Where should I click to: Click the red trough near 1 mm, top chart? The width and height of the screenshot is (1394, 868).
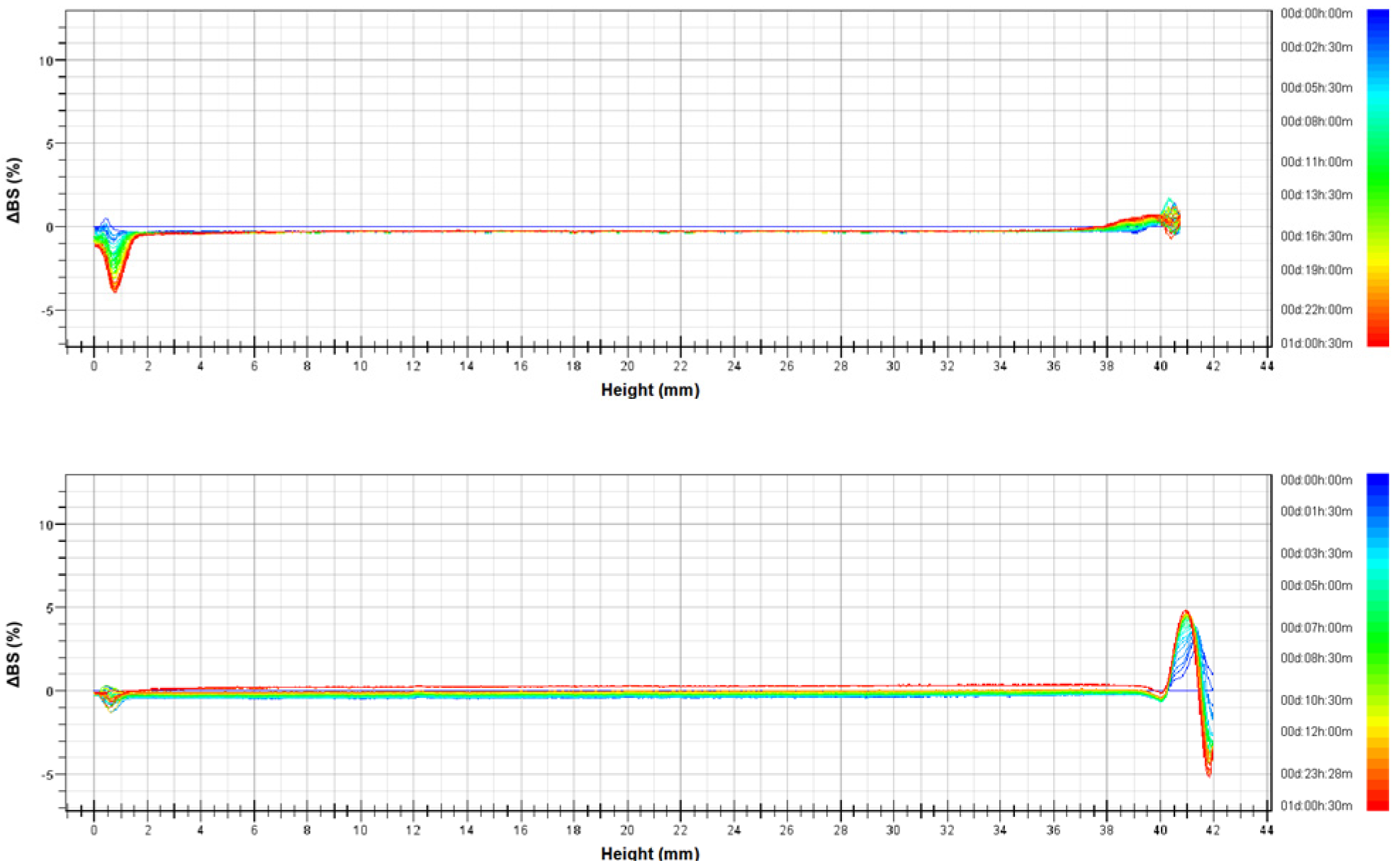pos(114,283)
